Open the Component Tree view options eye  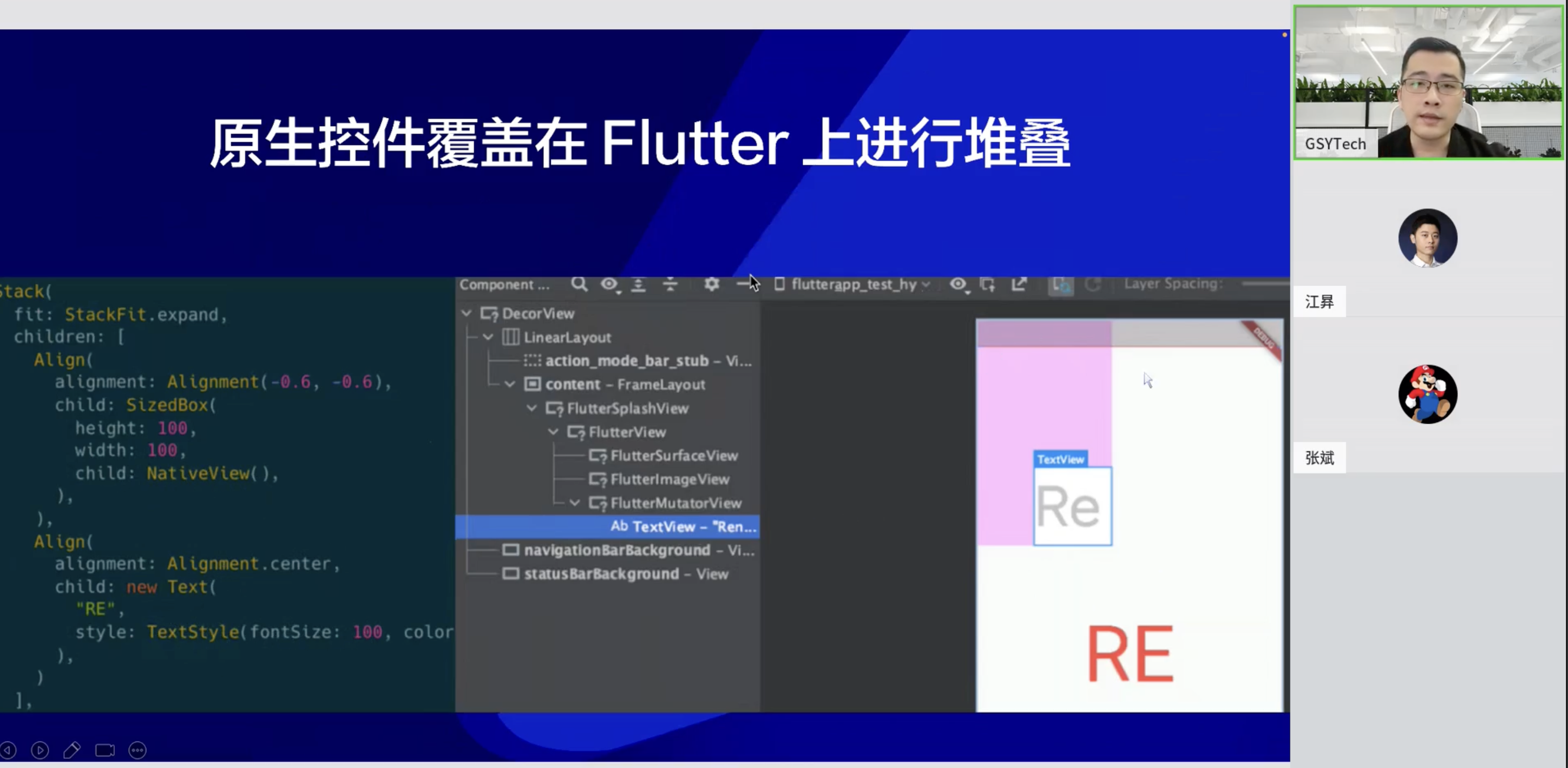coord(609,284)
